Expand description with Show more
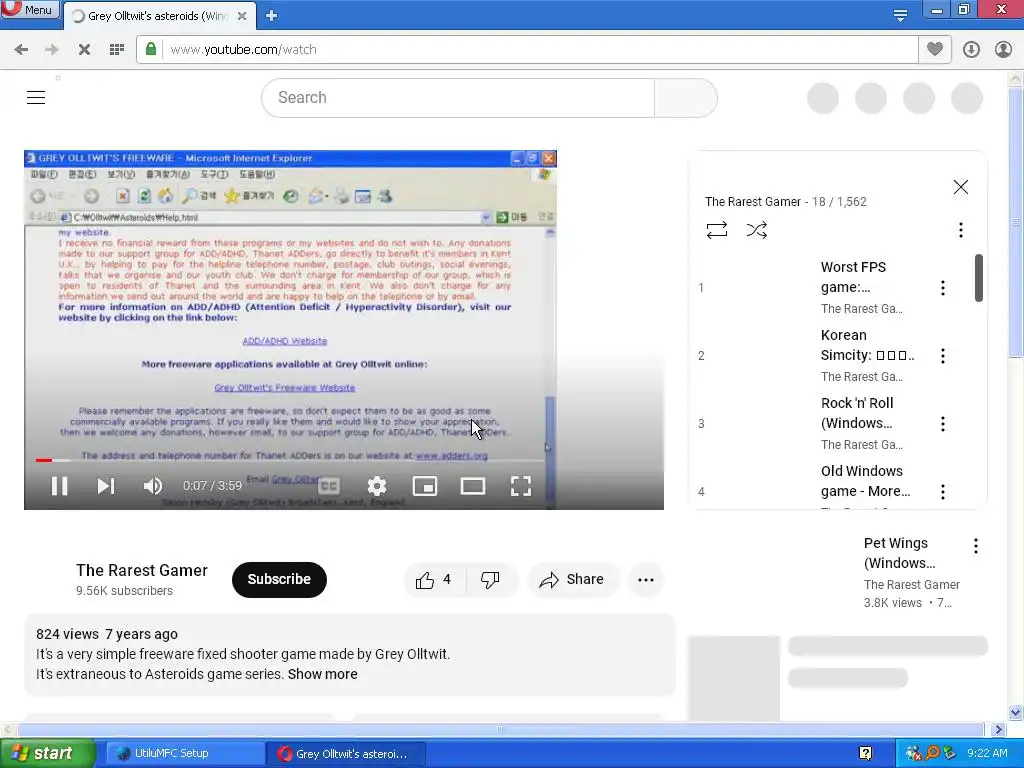1024x768 pixels. coord(323,674)
